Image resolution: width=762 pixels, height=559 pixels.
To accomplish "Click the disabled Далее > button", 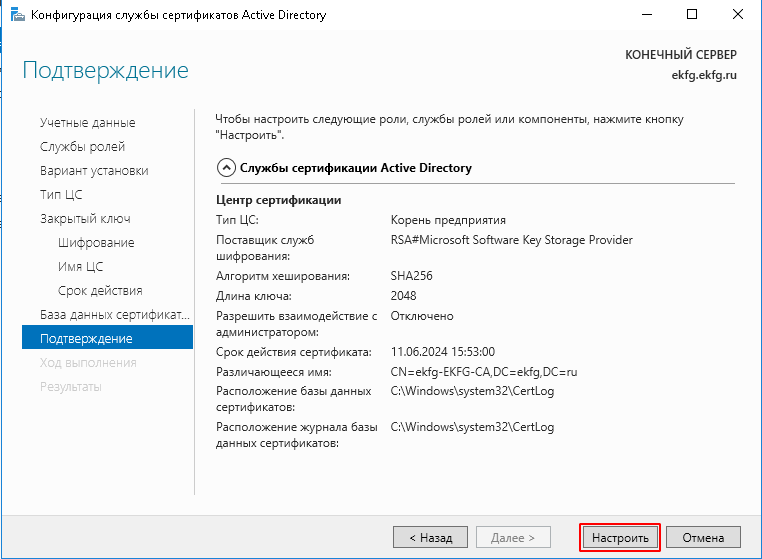I will (x=513, y=538).
